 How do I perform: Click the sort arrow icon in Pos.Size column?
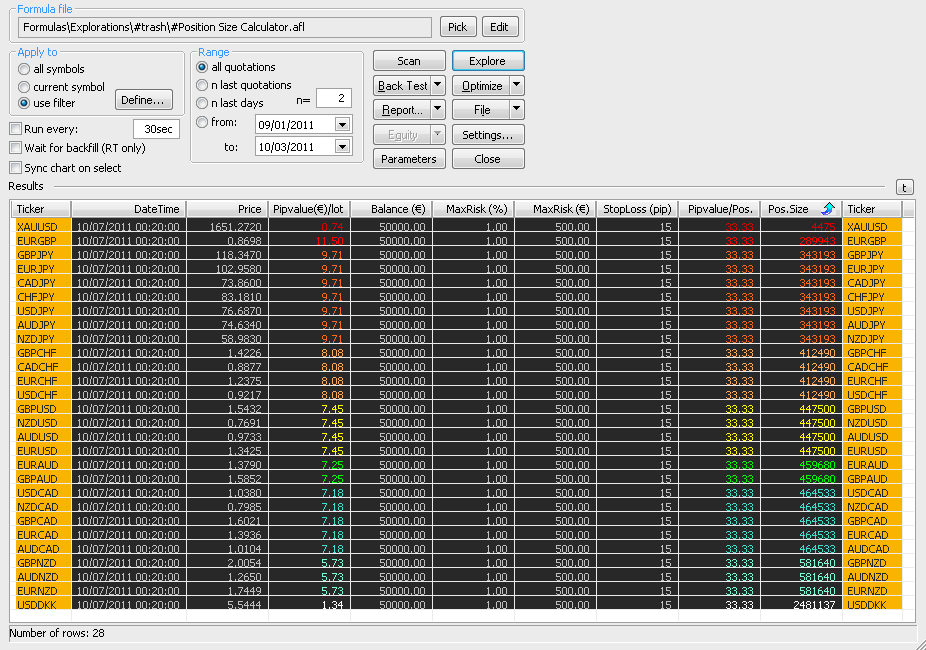click(x=827, y=209)
